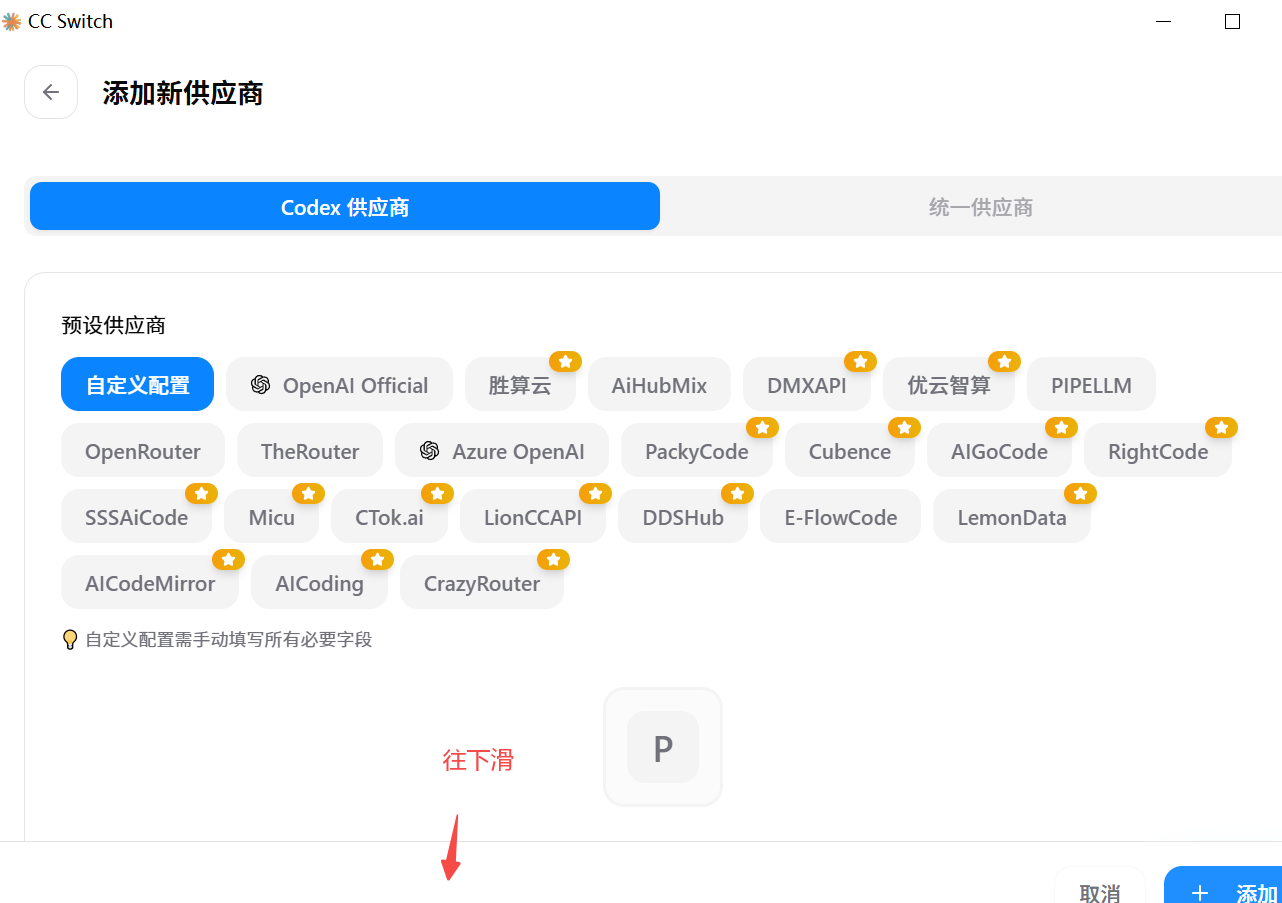Image resolution: width=1282 pixels, height=903 pixels.
Task: Click the 取消 cancel button
Action: click(x=1100, y=887)
